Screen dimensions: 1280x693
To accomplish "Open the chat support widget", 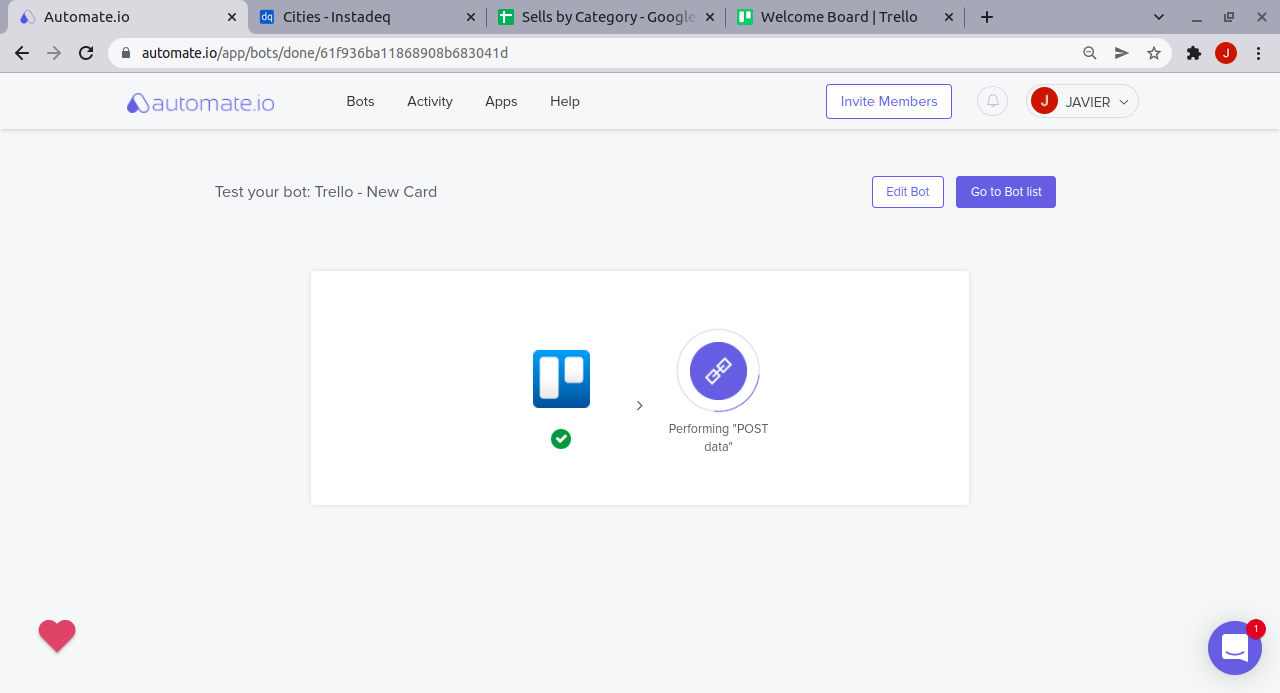I will coord(1234,648).
